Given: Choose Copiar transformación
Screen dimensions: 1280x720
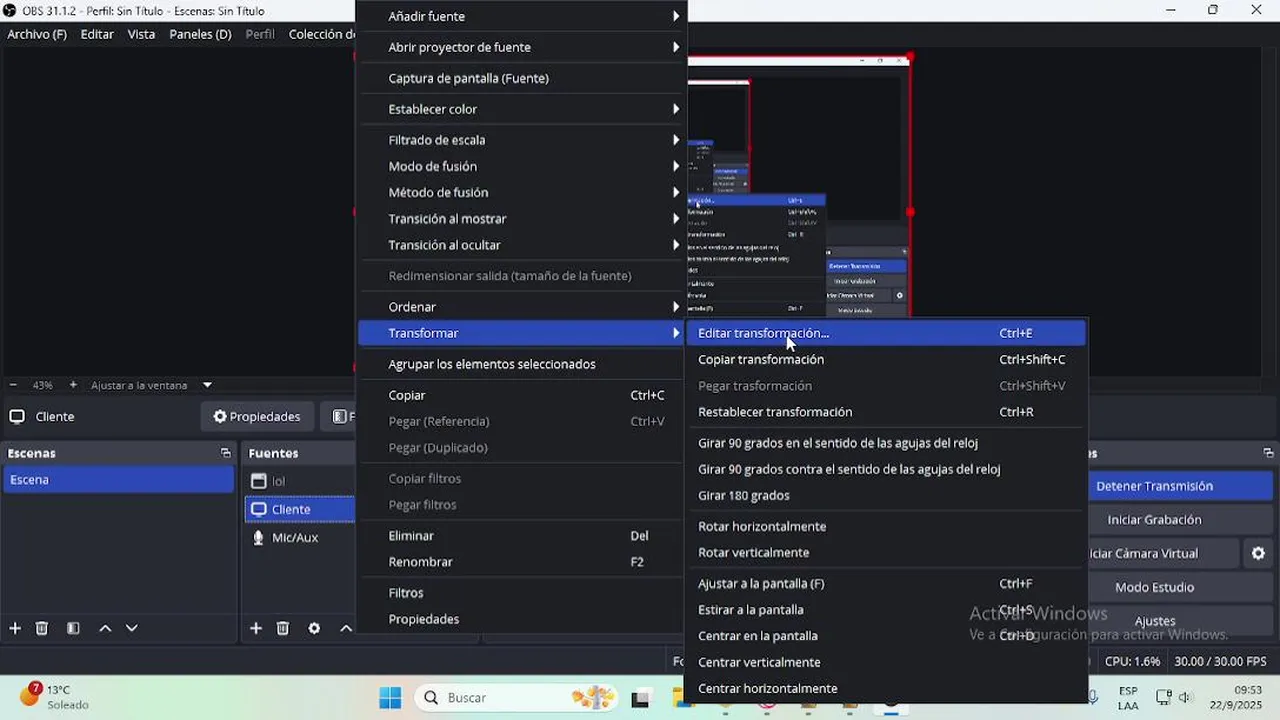Looking at the screenshot, I should tap(886, 359).
